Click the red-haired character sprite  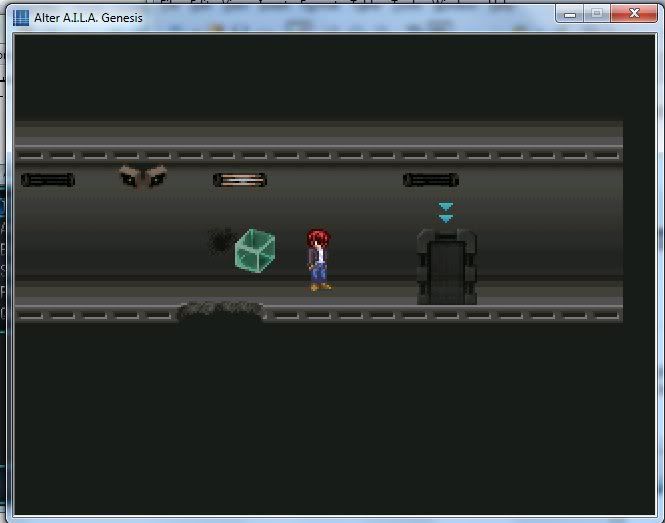319,260
